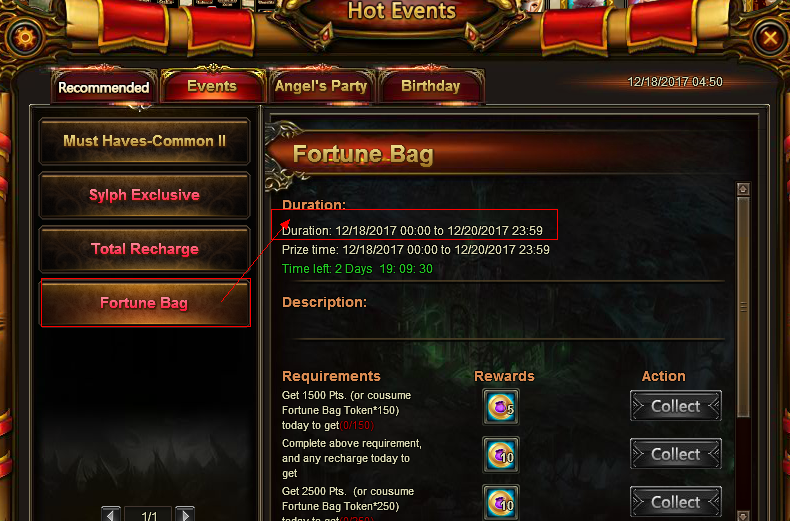
Task: Select the Fortune Bag event
Action: pos(145,303)
